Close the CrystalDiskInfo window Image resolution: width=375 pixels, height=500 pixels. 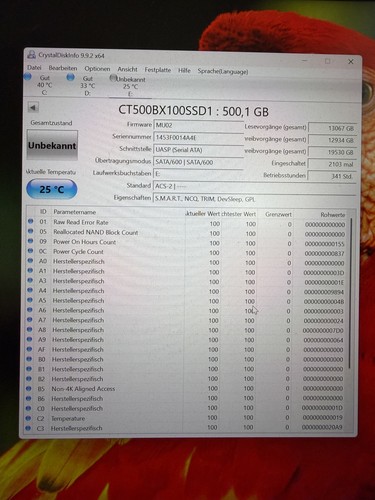(x=351, y=62)
